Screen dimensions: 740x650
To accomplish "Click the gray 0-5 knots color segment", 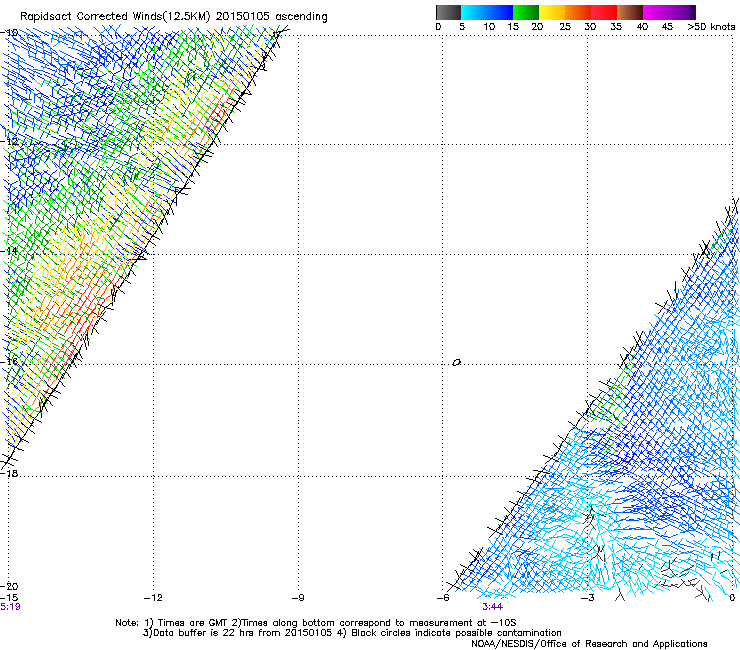I will [448, 12].
